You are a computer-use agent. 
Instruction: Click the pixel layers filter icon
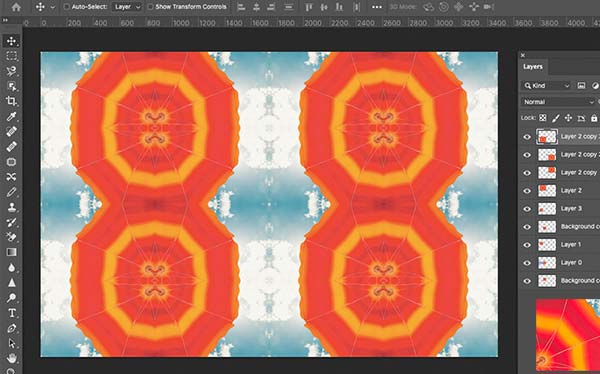tap(581, 86)
